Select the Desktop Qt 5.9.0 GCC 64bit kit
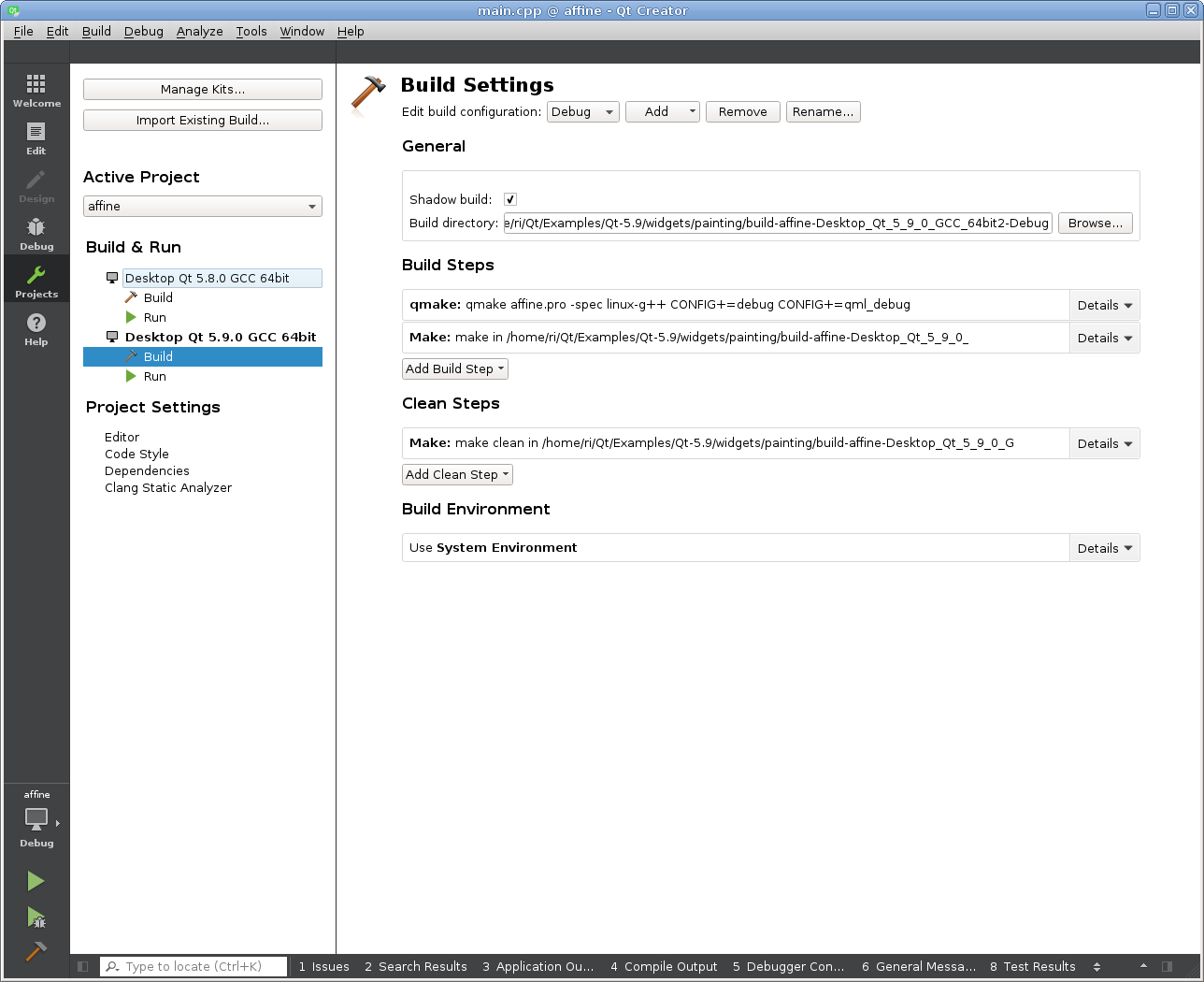The height and width of the screenshot is (982, 1204). (221, 337)
